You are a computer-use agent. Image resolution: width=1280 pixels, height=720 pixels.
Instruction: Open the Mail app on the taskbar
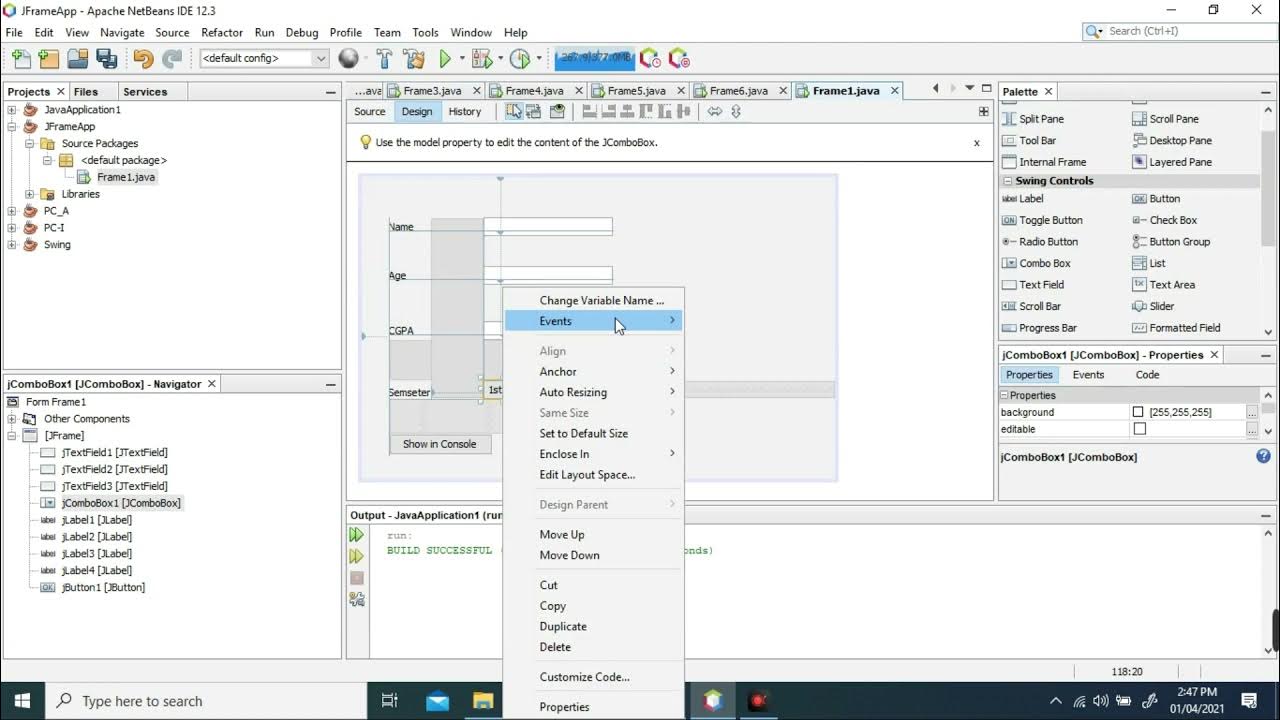[x=437, y=700]
